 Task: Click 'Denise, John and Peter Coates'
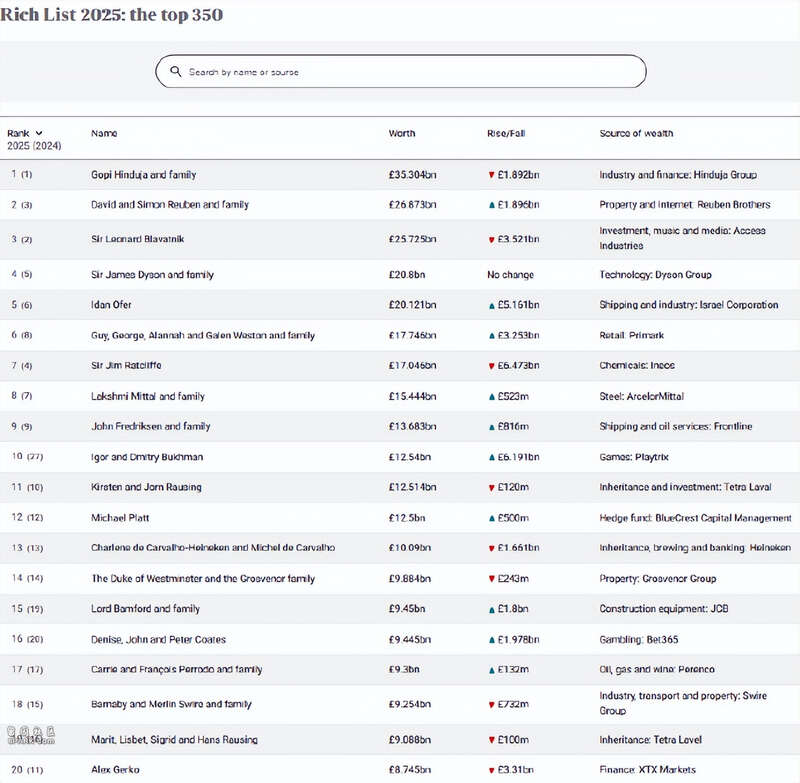coord(158,639)
